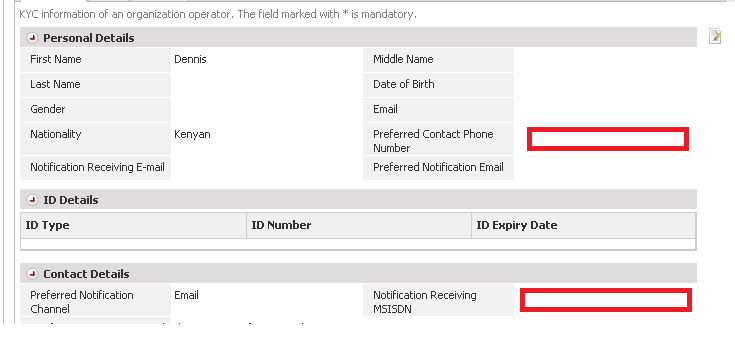Screen dimensions: 735x360
Task: Click the Preferred Notification Email label
Action: click(438, 167)
